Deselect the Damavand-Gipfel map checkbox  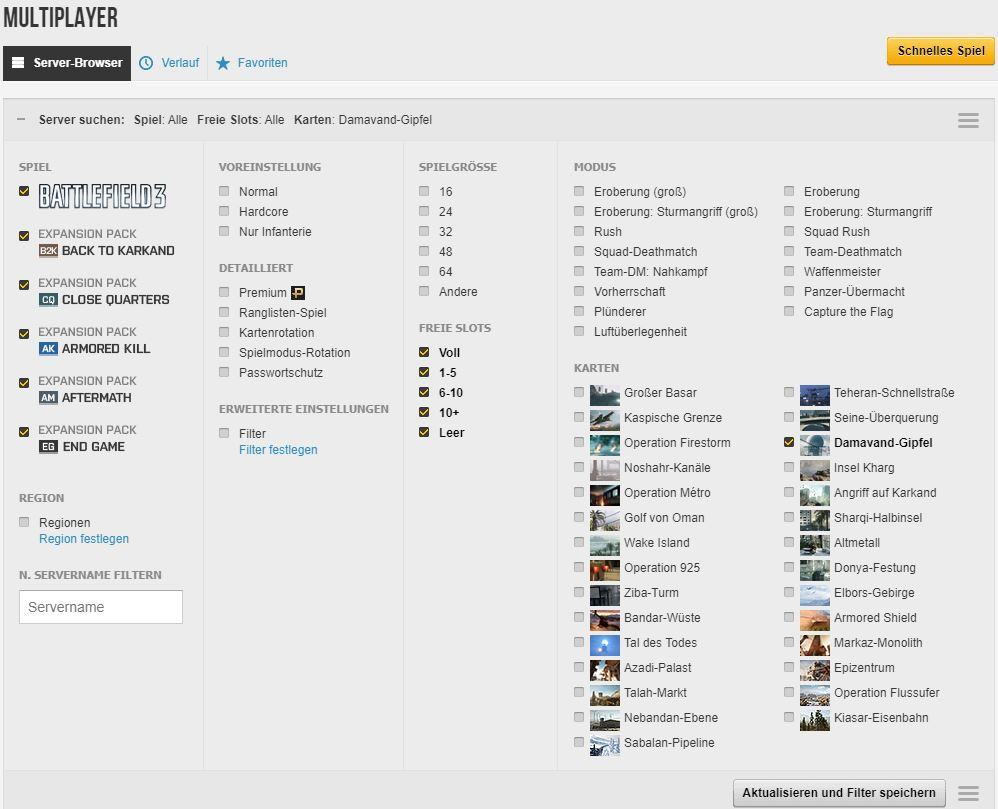tap(789, 442)
